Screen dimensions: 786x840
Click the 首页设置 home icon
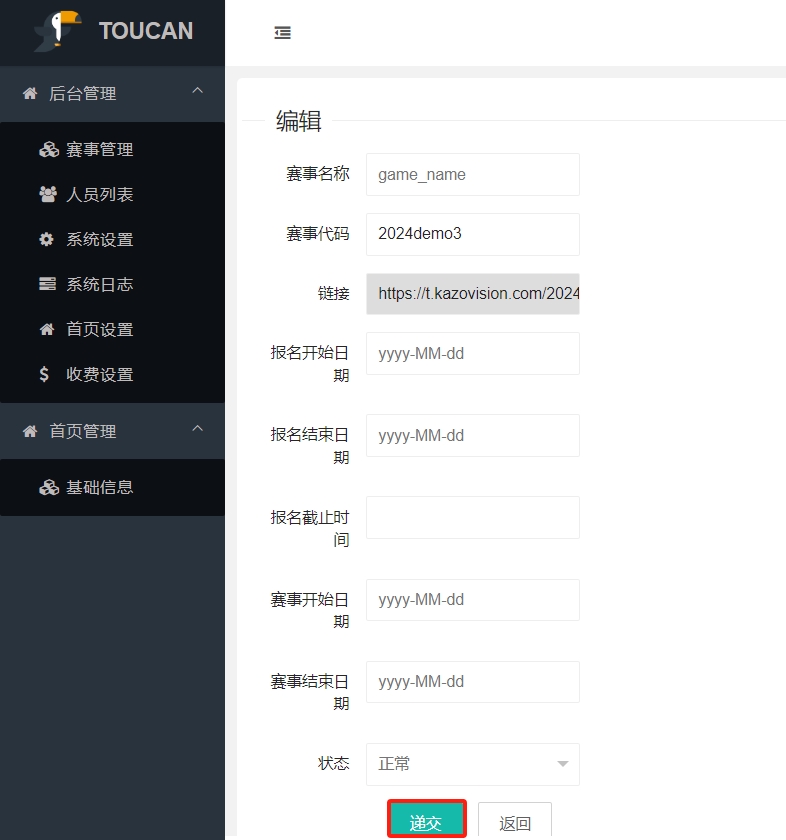point(46,330)
